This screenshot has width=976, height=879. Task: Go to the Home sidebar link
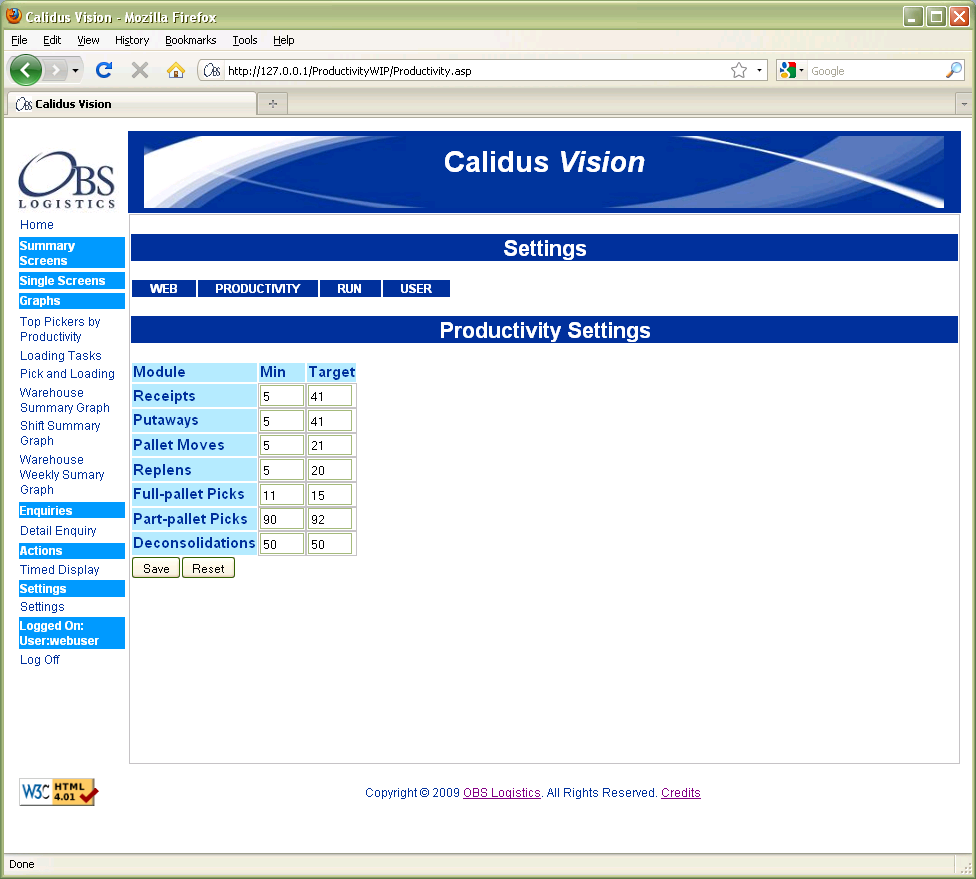point(37,225)
